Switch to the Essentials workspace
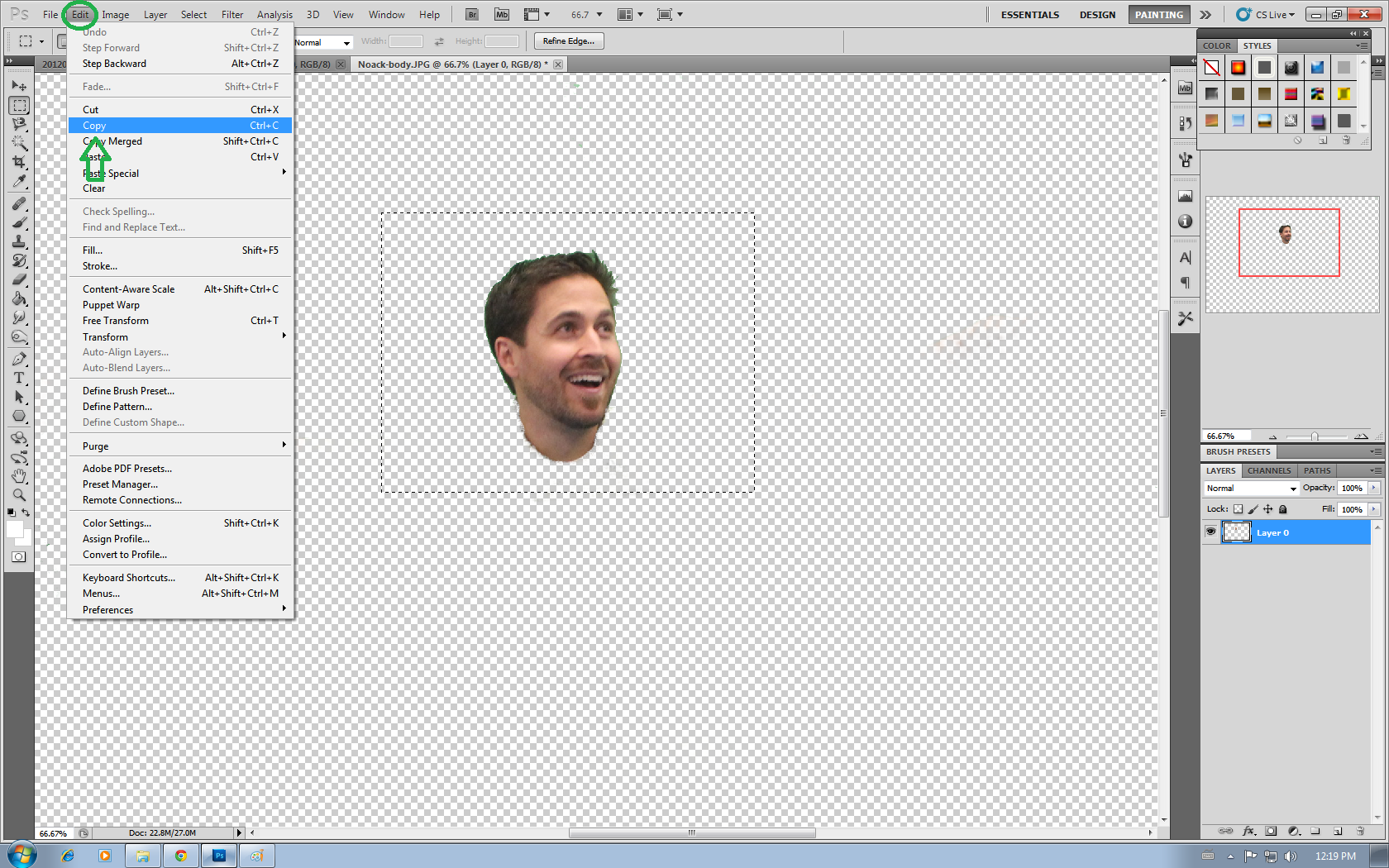Viewport: 1389px width, 868px height. [1029, 14]
